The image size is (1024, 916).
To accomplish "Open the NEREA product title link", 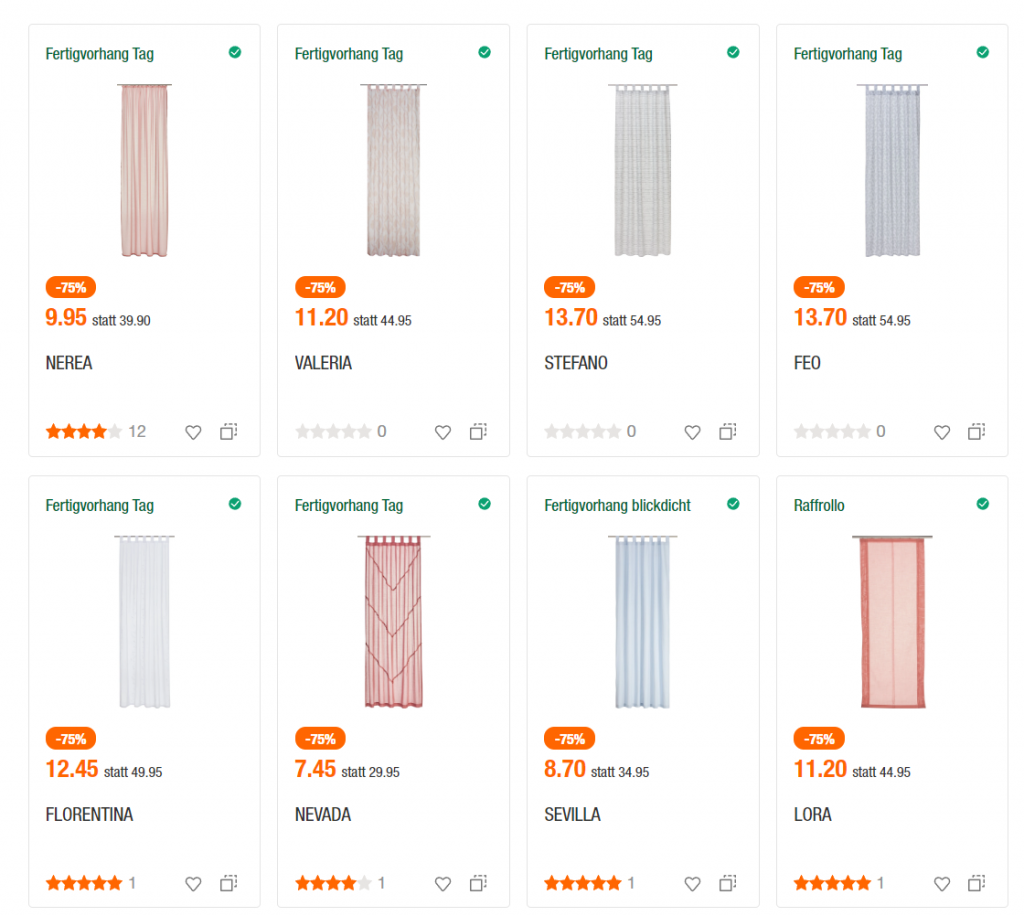I will coord(69,363).
